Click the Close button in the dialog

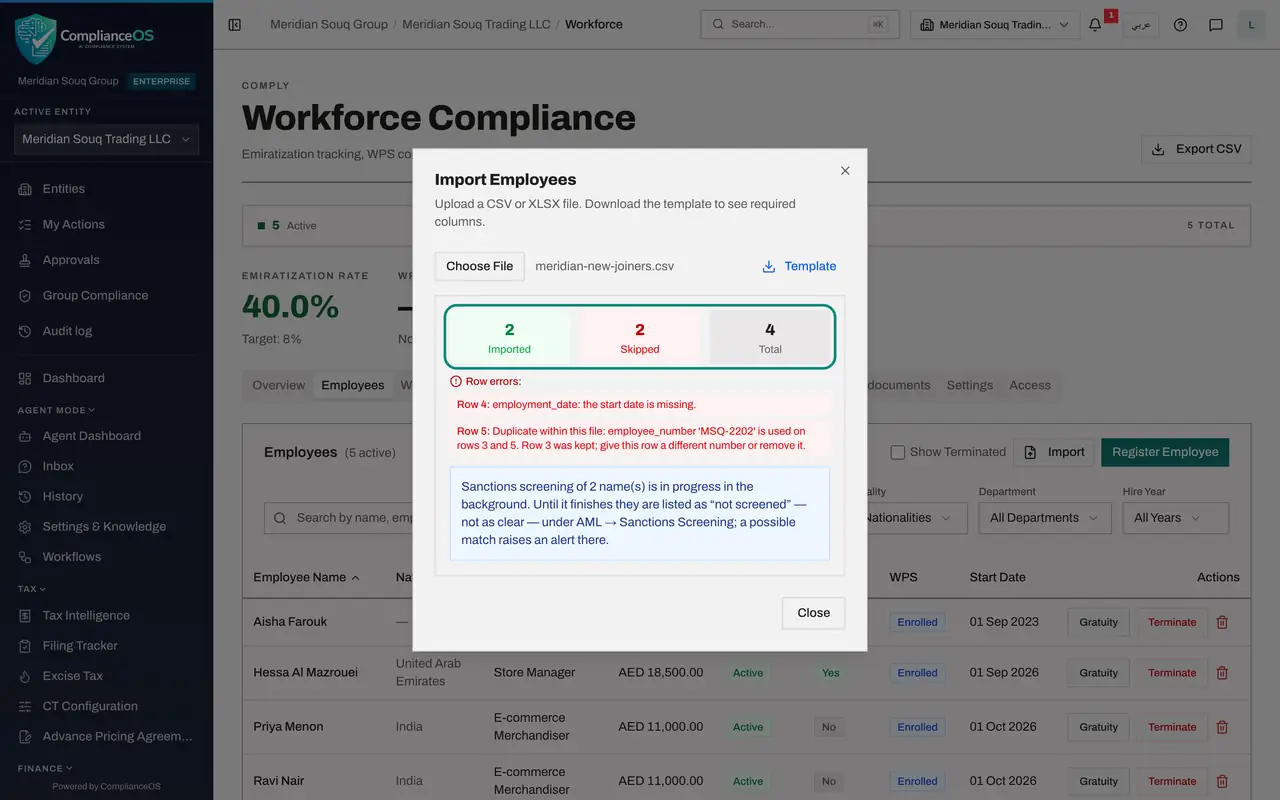[814, 613]
